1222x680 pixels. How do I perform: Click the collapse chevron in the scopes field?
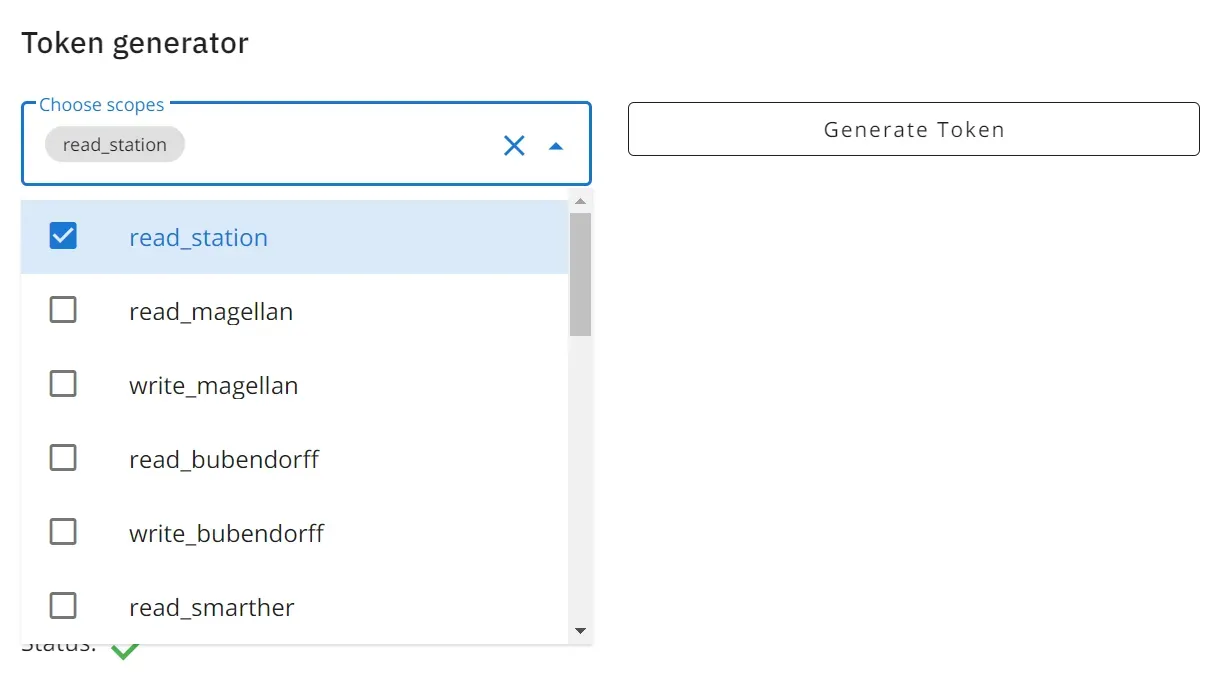[556, 146]
